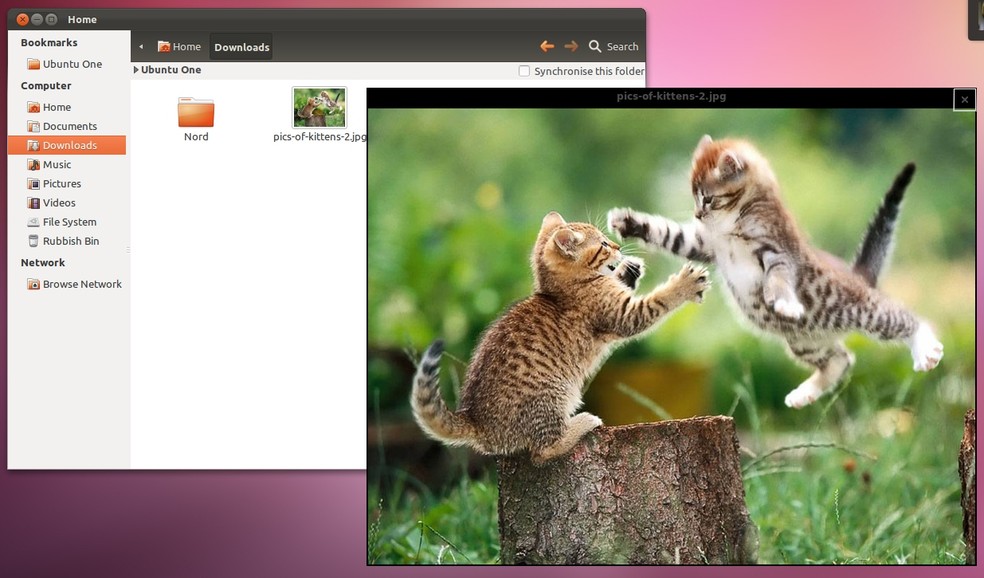Minimize the Home file manager window
Screen dimensions: 984x578
tap(37, 19)
